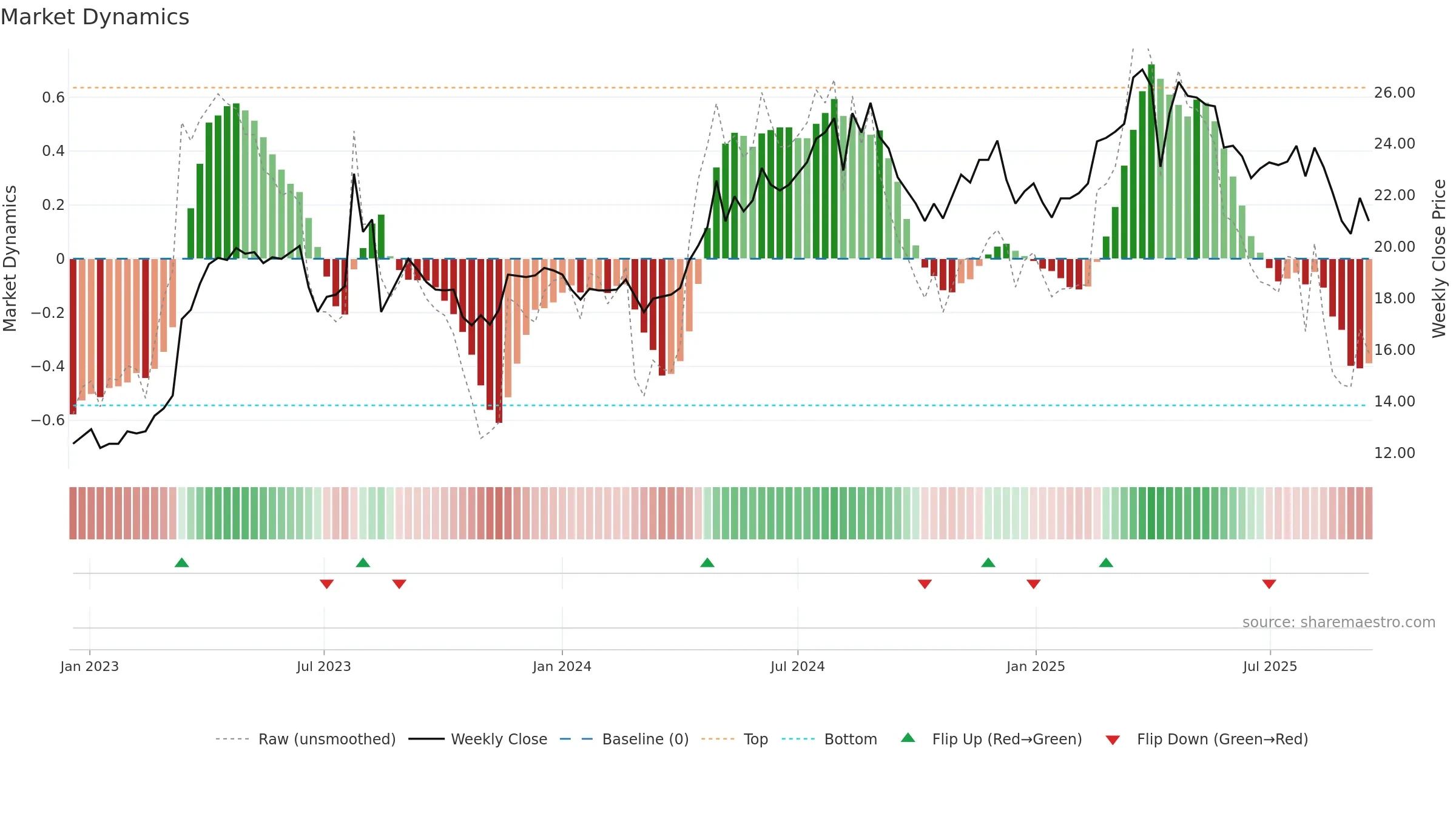Toggle the Bottom legend entry

tap(829, 739)
